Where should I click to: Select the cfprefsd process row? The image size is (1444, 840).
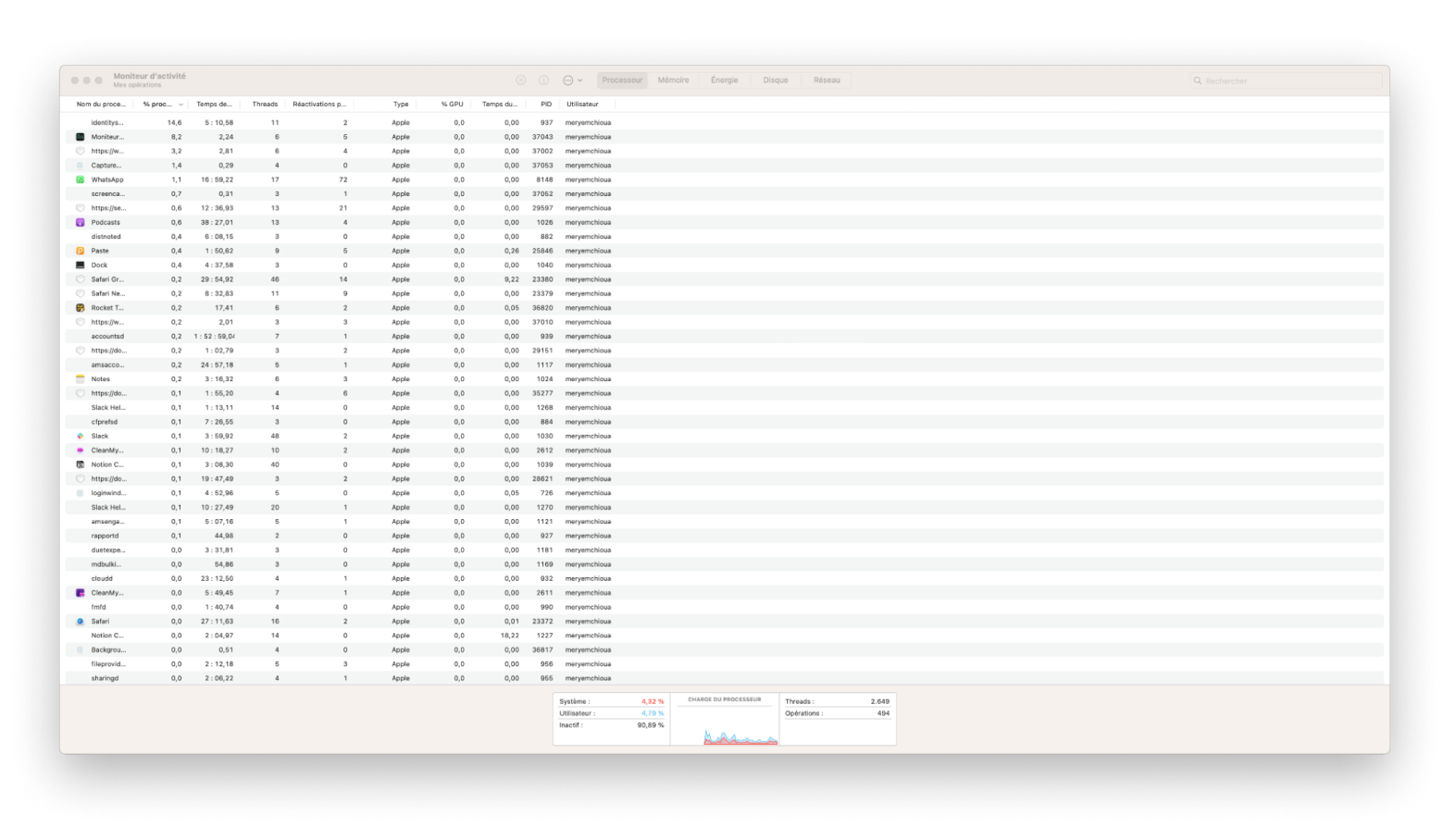point(725,422)
